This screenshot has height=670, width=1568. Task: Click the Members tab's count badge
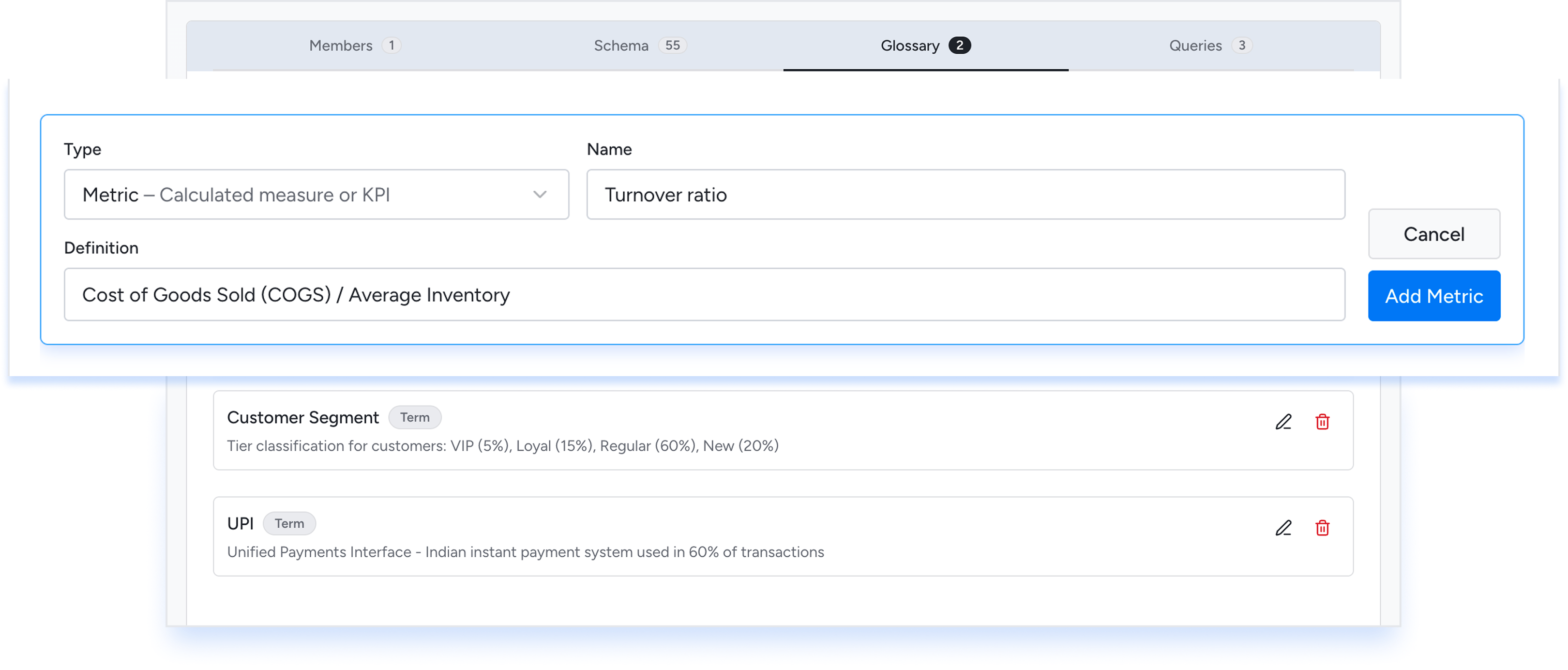392,45
